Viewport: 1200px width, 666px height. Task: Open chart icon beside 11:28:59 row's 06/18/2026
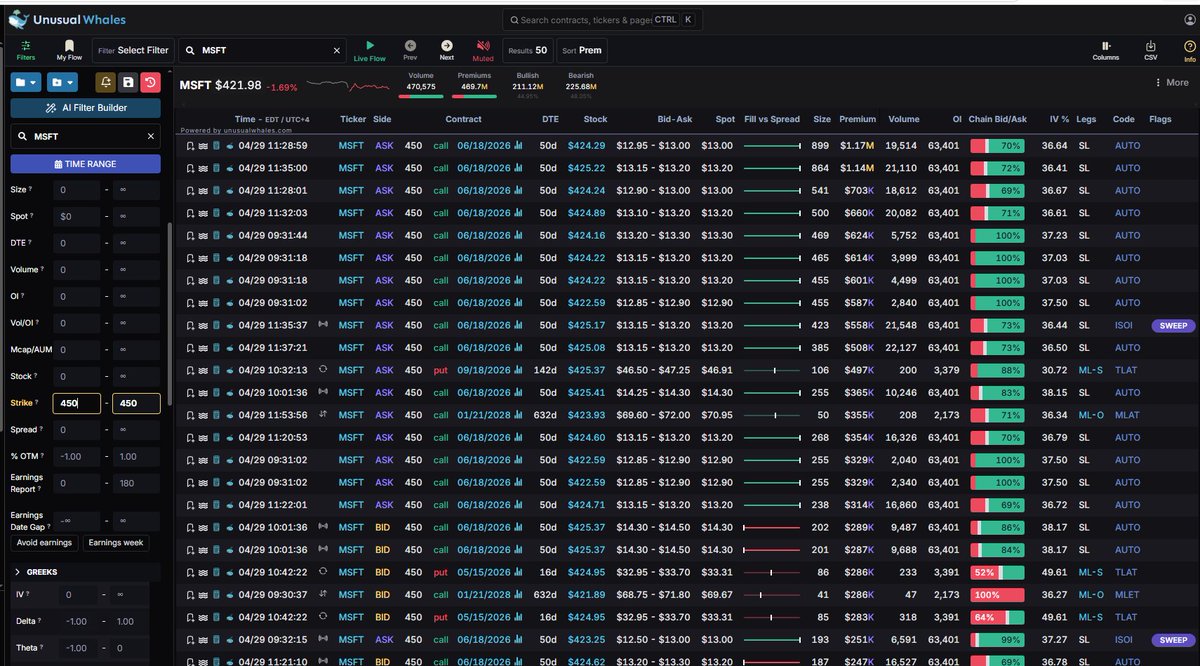518,145
